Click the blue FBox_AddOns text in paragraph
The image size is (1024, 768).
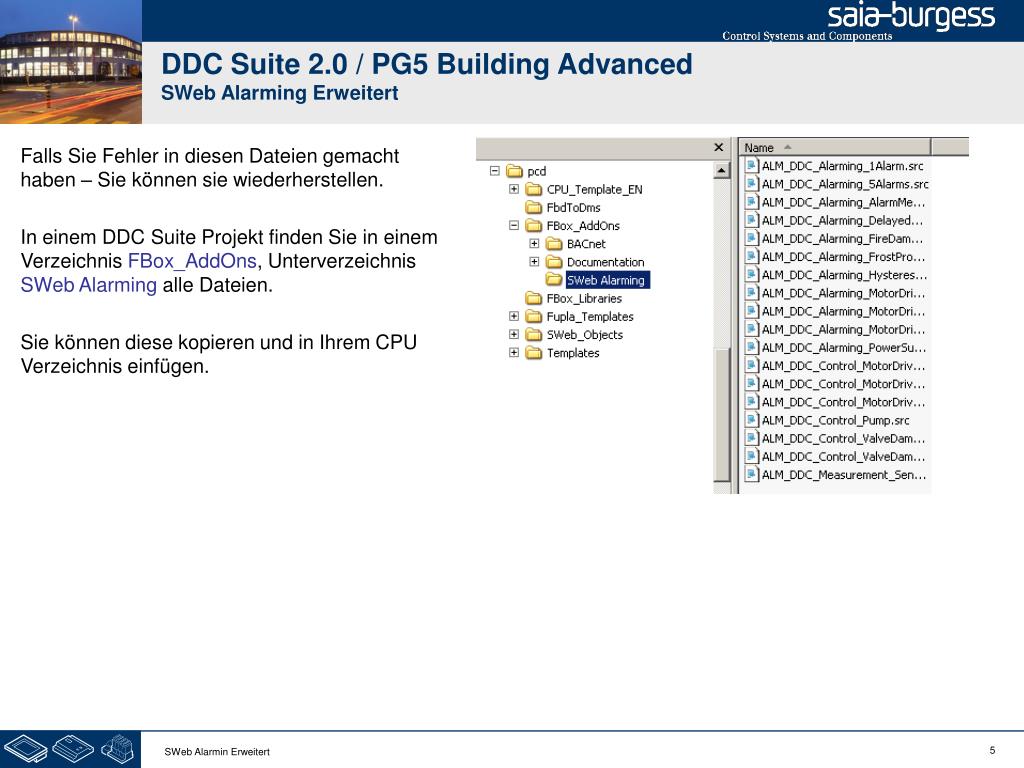click(192, 261)
